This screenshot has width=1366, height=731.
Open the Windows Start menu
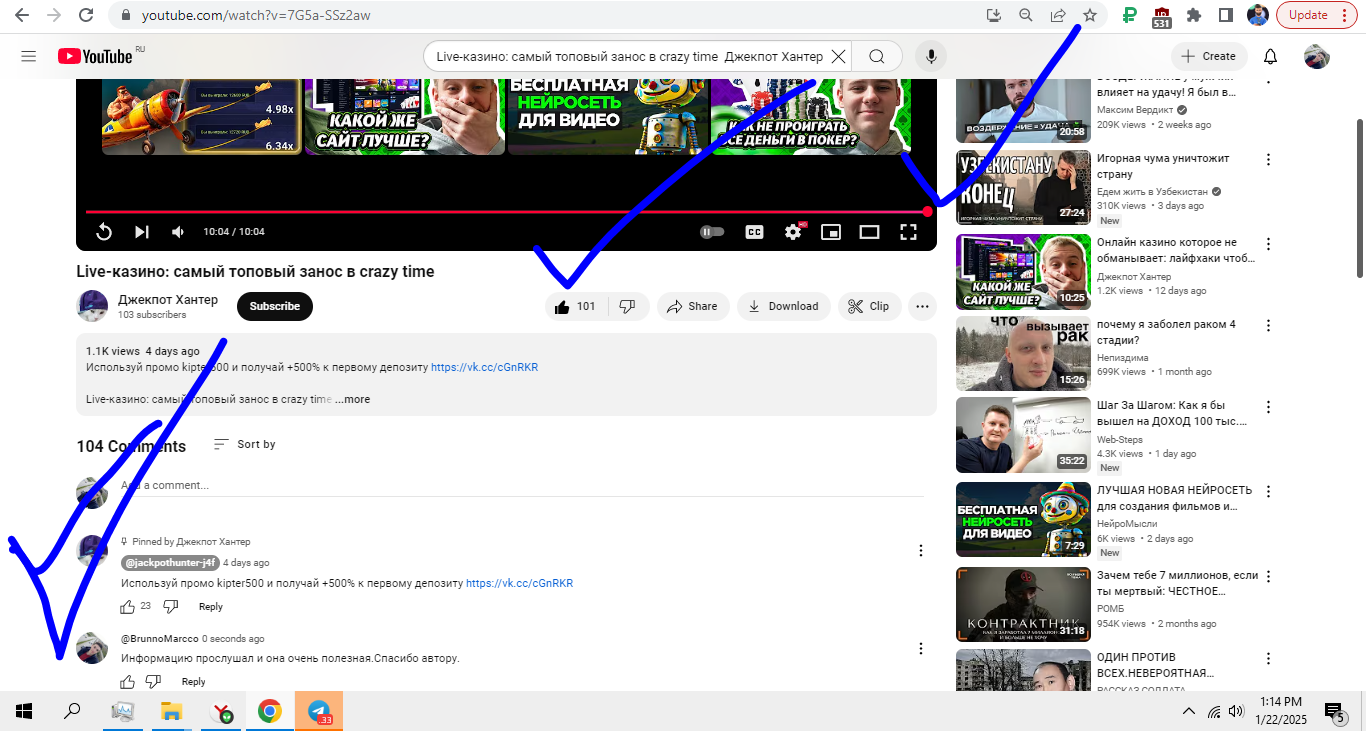pyautogui.click(x=24, y=711)
